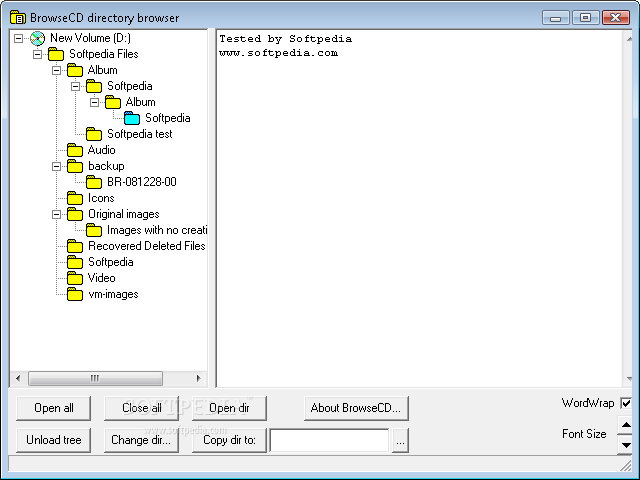Screen dimensions: 640x480
Task: Click the Open dir button
Action: click(x=229, y=408)
